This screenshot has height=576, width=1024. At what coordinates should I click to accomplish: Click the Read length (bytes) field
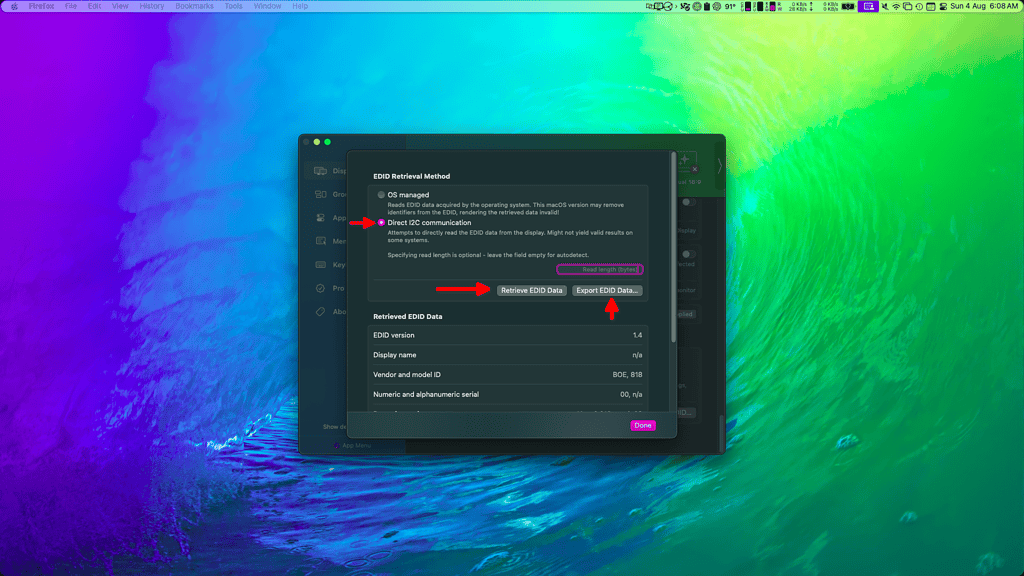point(600,269)
